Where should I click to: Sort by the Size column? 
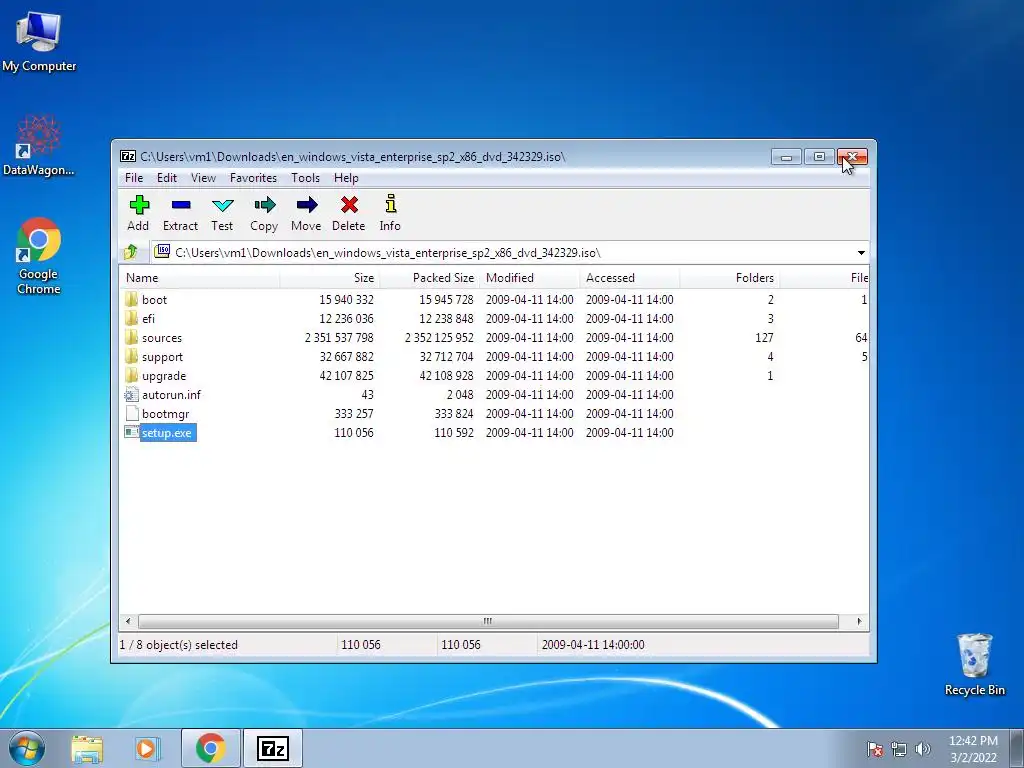click(330, 278)
